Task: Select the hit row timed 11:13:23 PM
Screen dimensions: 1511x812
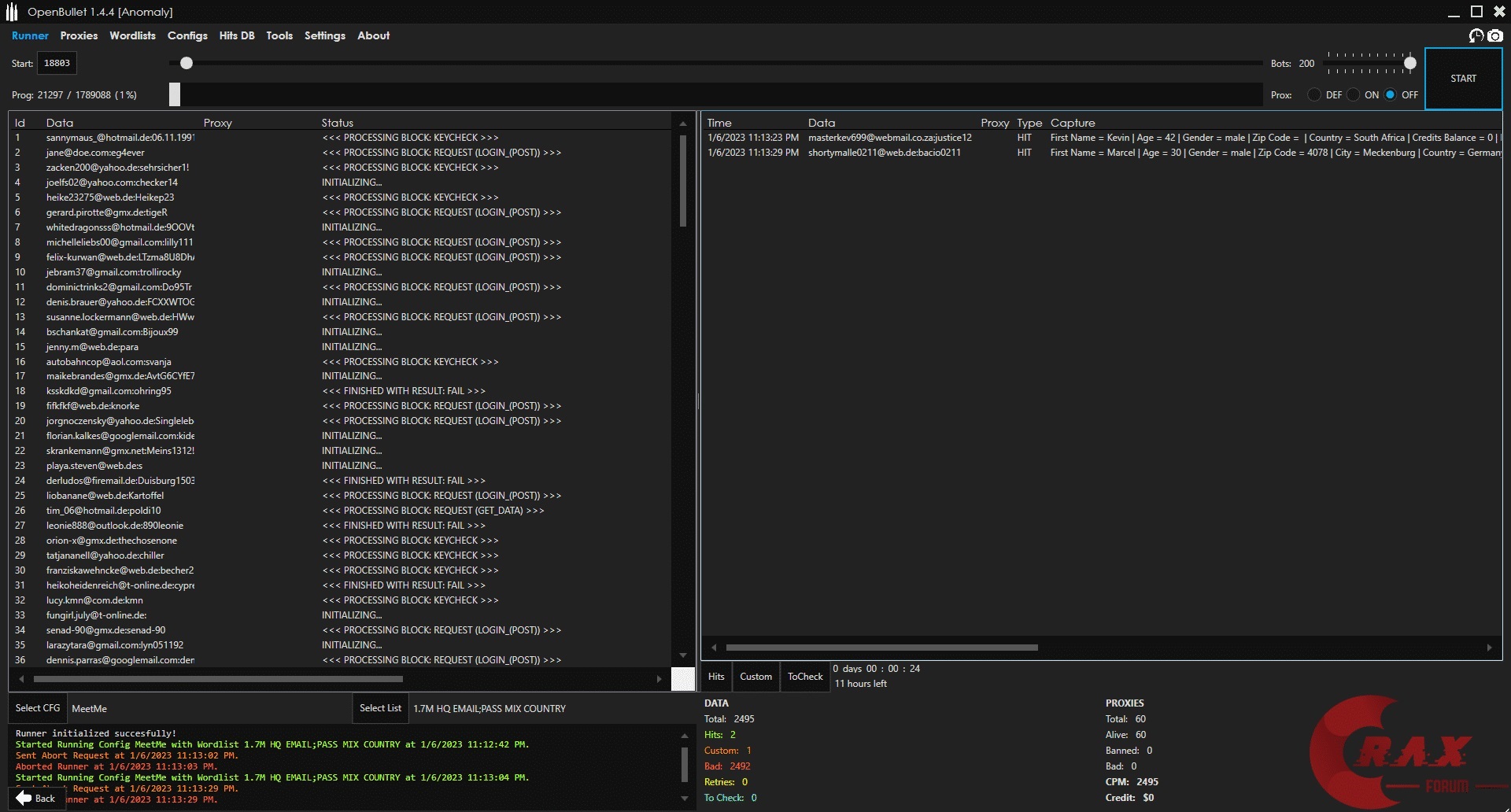Action: point(1102,138)
